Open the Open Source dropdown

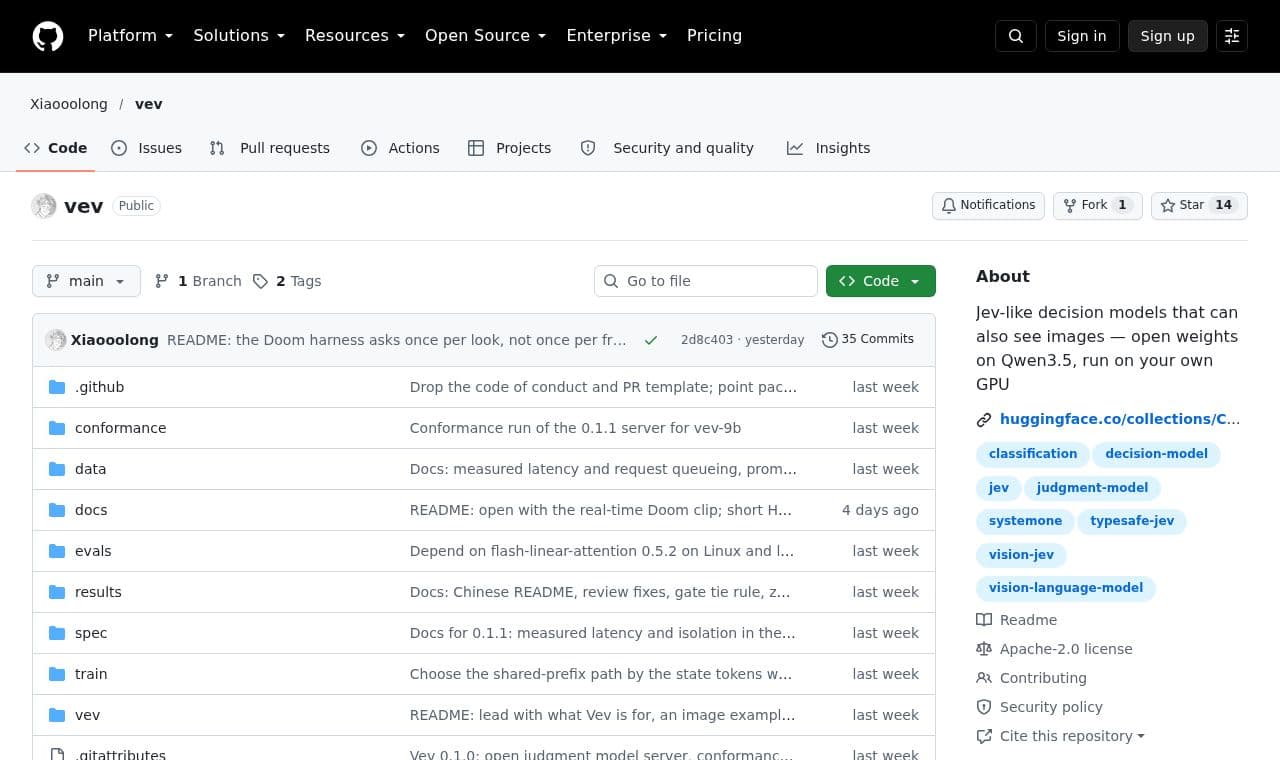485,36
